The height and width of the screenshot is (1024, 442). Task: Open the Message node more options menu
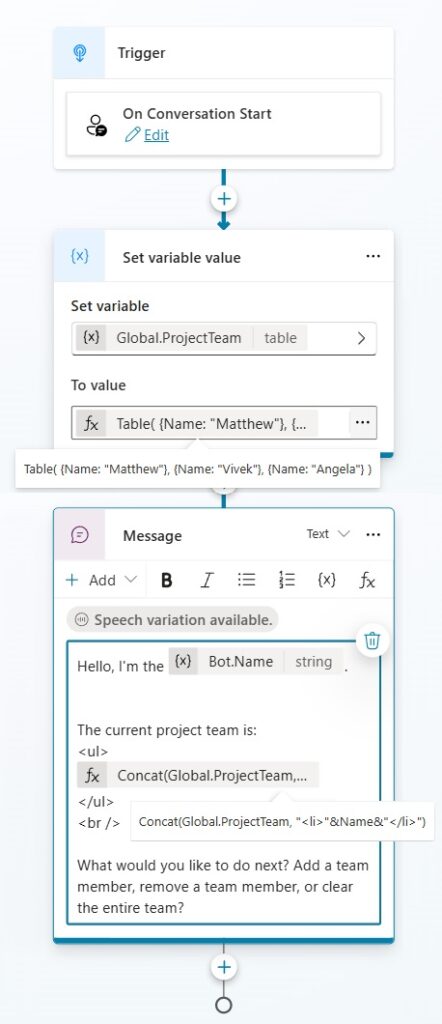[373, 535]
